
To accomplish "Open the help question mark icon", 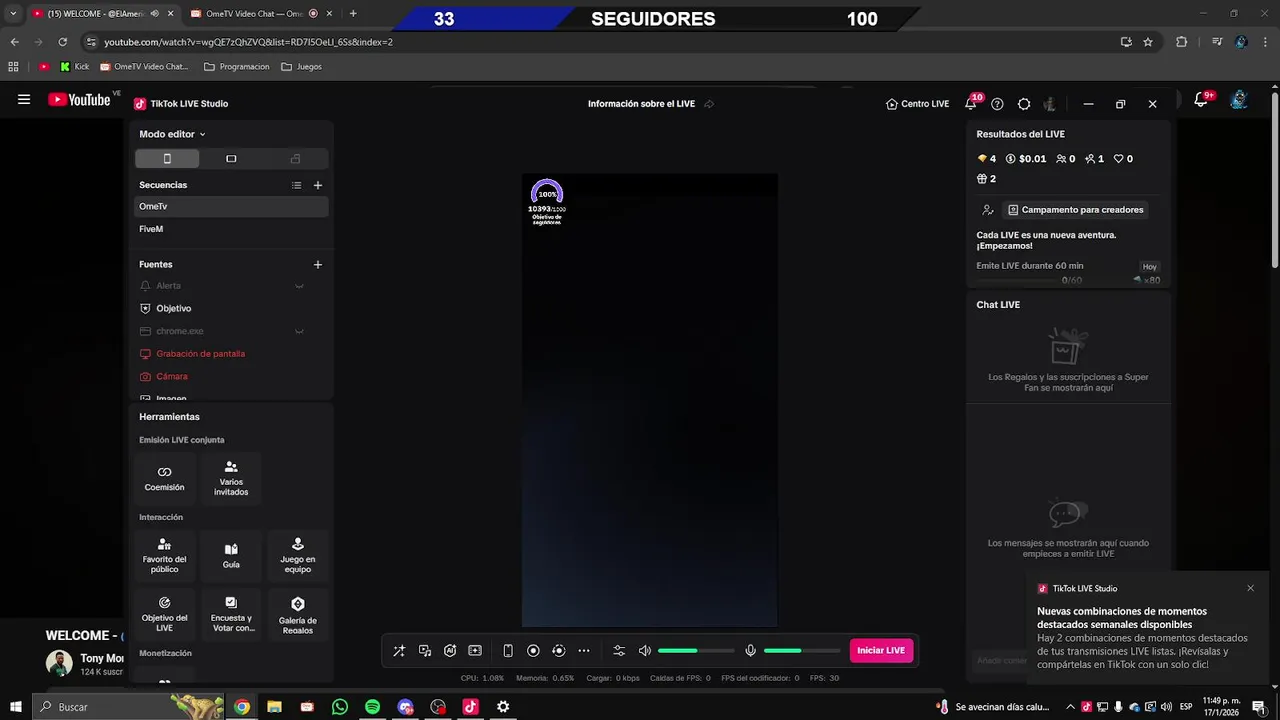I will click(997, 104).
